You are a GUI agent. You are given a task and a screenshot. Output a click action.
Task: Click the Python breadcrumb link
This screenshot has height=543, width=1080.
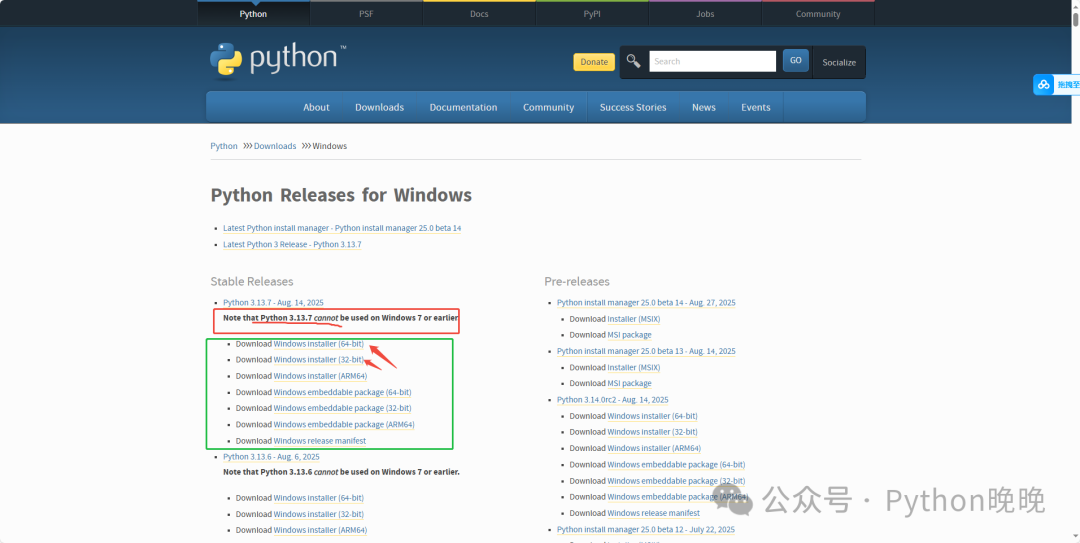coord(224,146)
